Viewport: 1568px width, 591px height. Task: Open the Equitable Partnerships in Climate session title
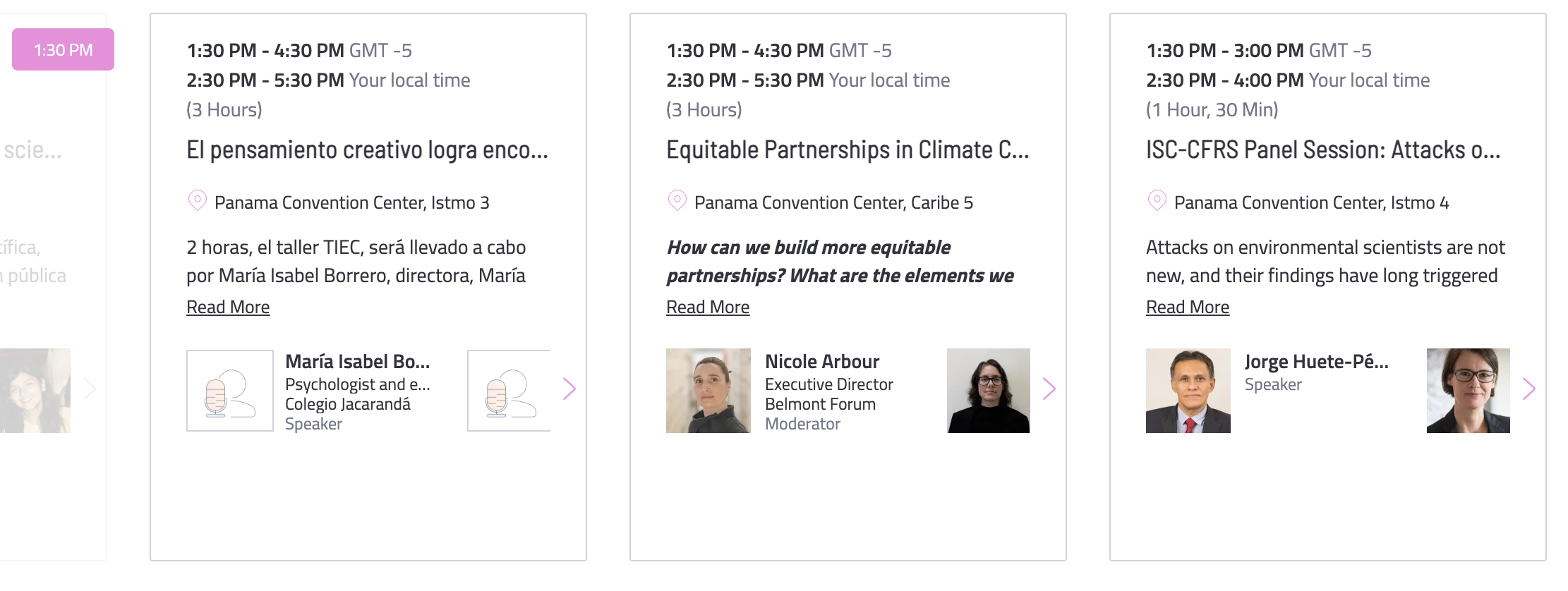pos(848,150)
